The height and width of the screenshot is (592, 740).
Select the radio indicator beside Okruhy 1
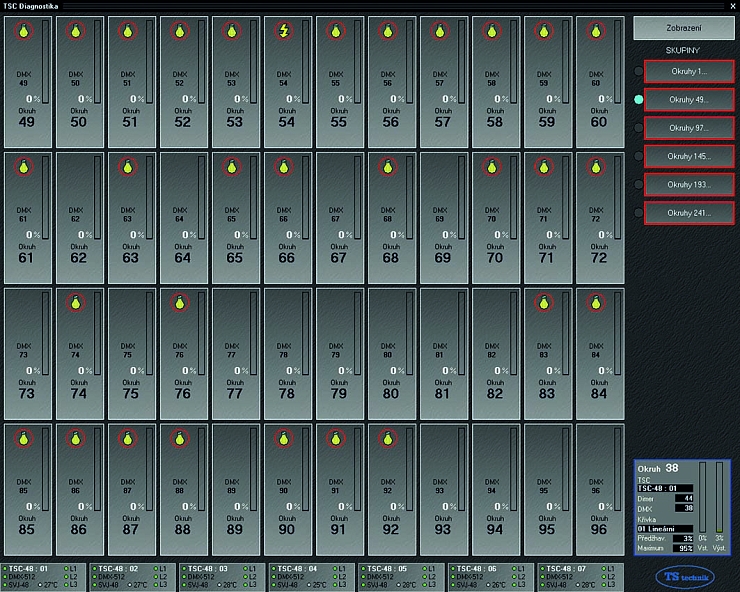[x=638, y=72]
